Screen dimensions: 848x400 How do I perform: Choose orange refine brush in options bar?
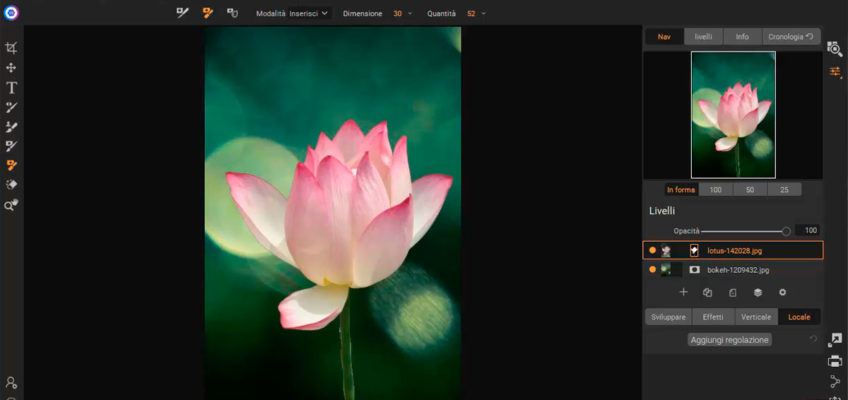(x=208, y=13)
